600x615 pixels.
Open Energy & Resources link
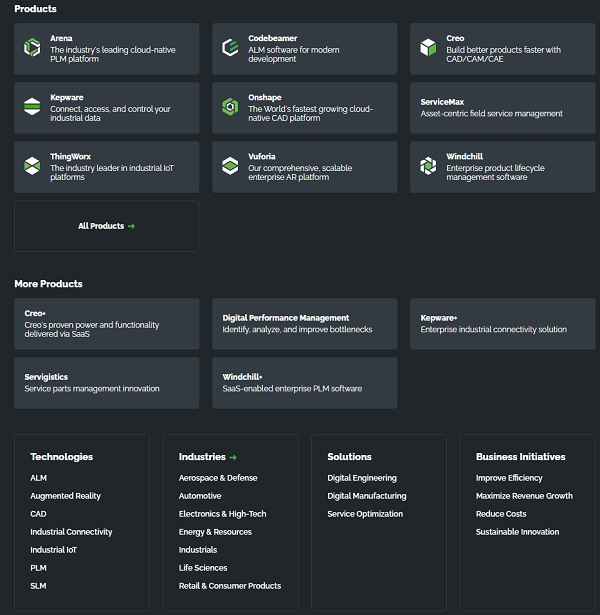tap(215, 532)
